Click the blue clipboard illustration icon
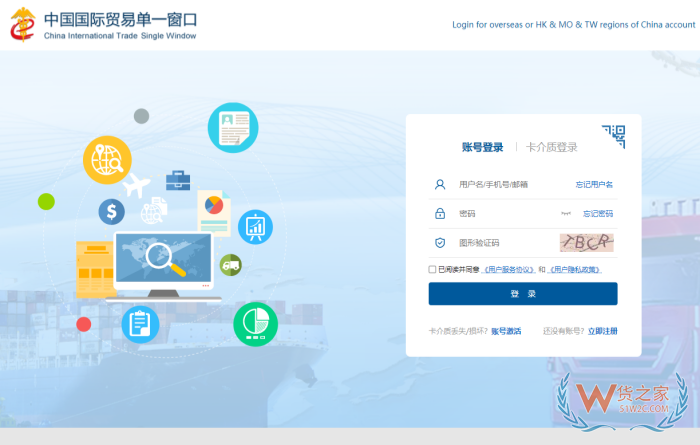 click(140, 324)
